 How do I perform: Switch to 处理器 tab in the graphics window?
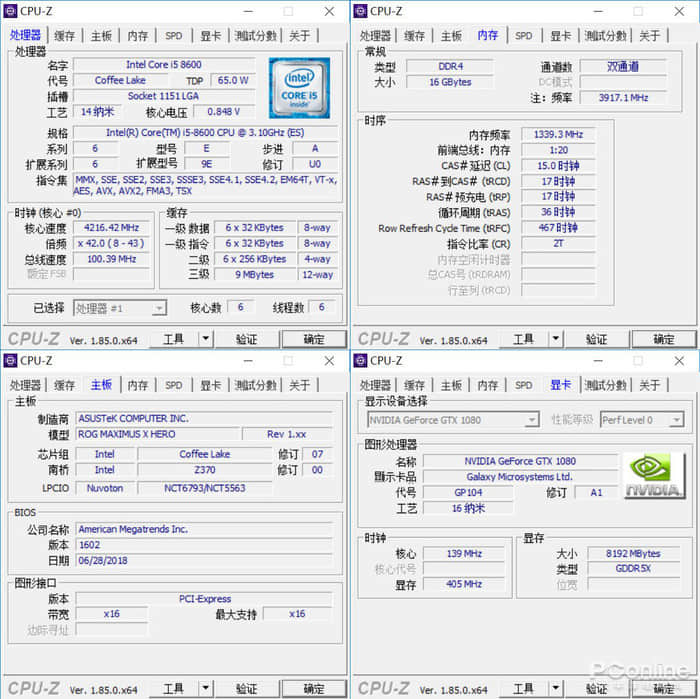coord(375,385)
